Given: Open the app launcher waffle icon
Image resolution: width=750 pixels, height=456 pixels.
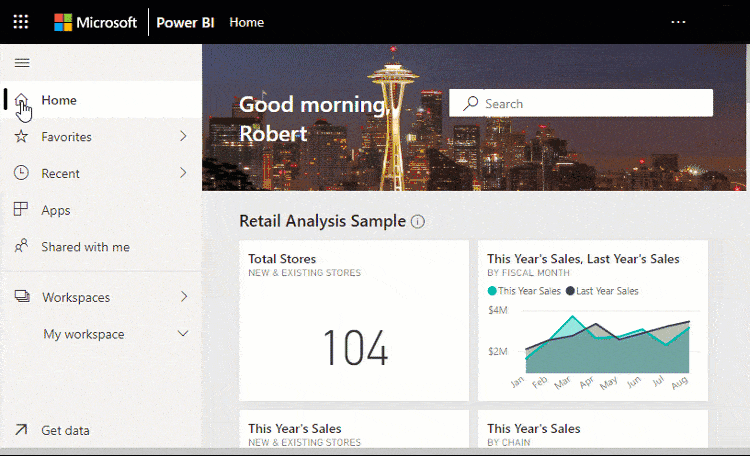Looking at the screenshot, I should pyautogui.click(x=20, y=22).
